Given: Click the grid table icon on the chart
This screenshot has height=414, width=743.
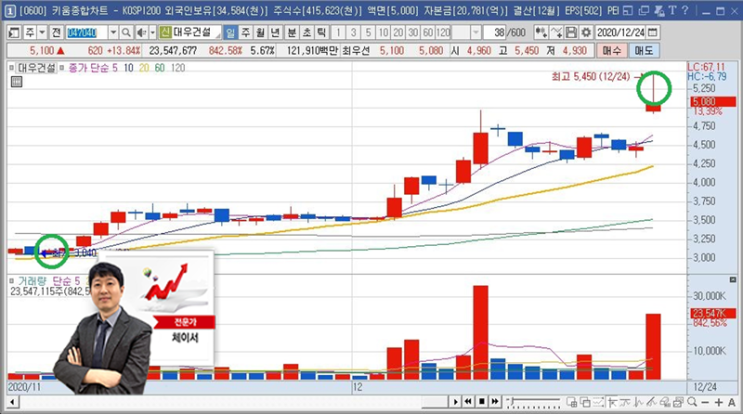Looking at the screenshot, I should [x=16, y=82].
